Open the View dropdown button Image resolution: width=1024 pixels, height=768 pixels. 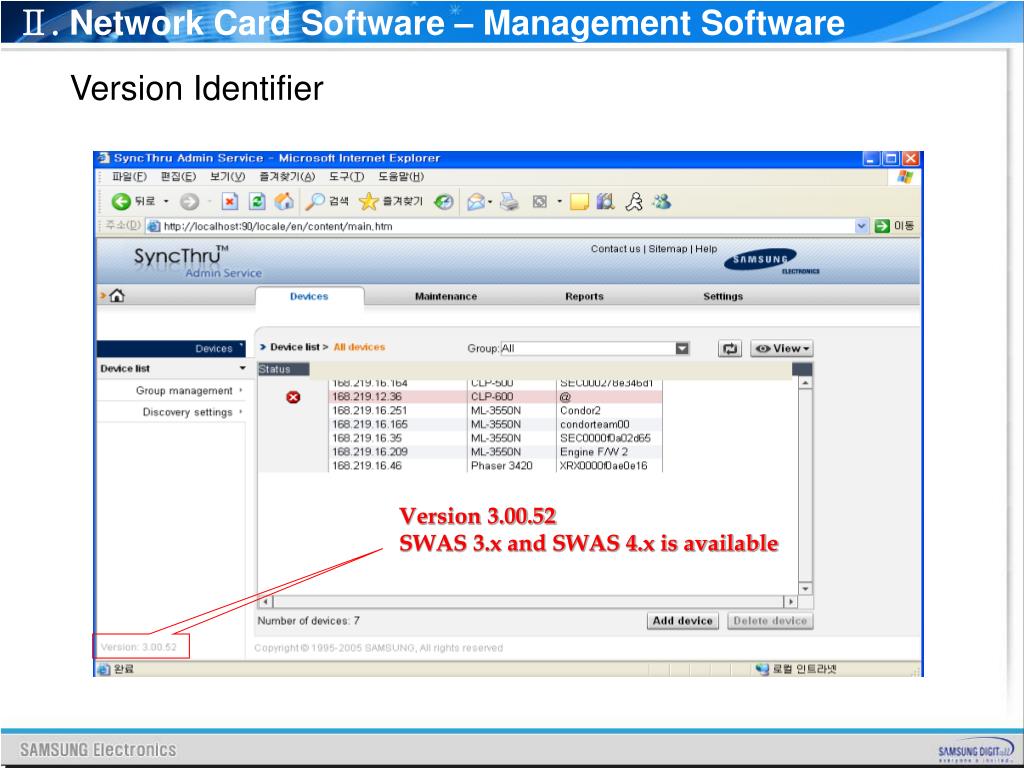782,349
